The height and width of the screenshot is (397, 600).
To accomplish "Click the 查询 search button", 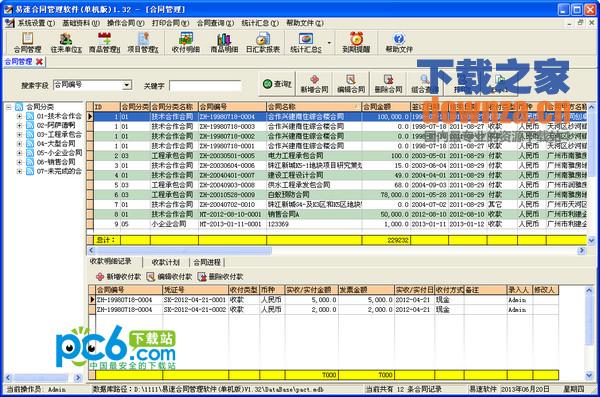I will pos(277,83).
